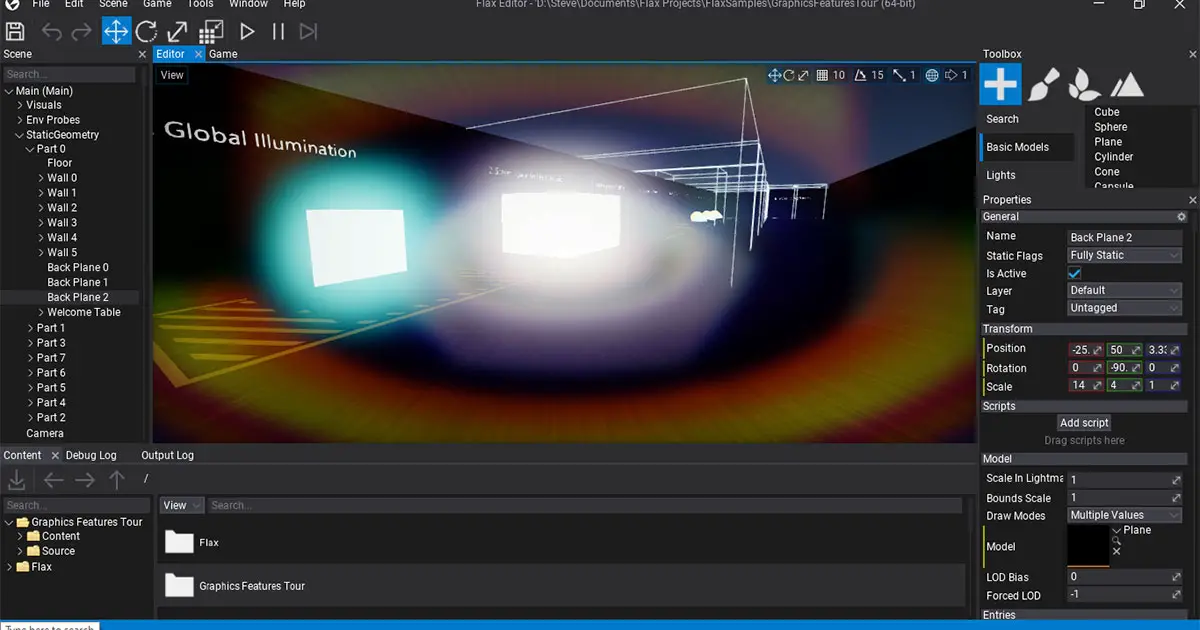Image resolution: width=1200 pixels, height=630 pixels.
Task: Save all with the floppy disk icon
Action: (x=16, y=31)
